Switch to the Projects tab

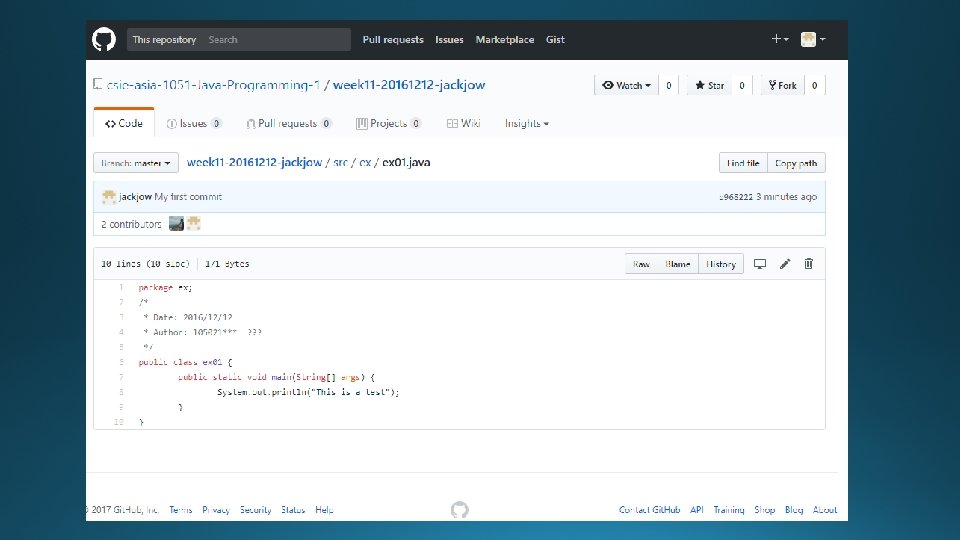click(388, 124)
